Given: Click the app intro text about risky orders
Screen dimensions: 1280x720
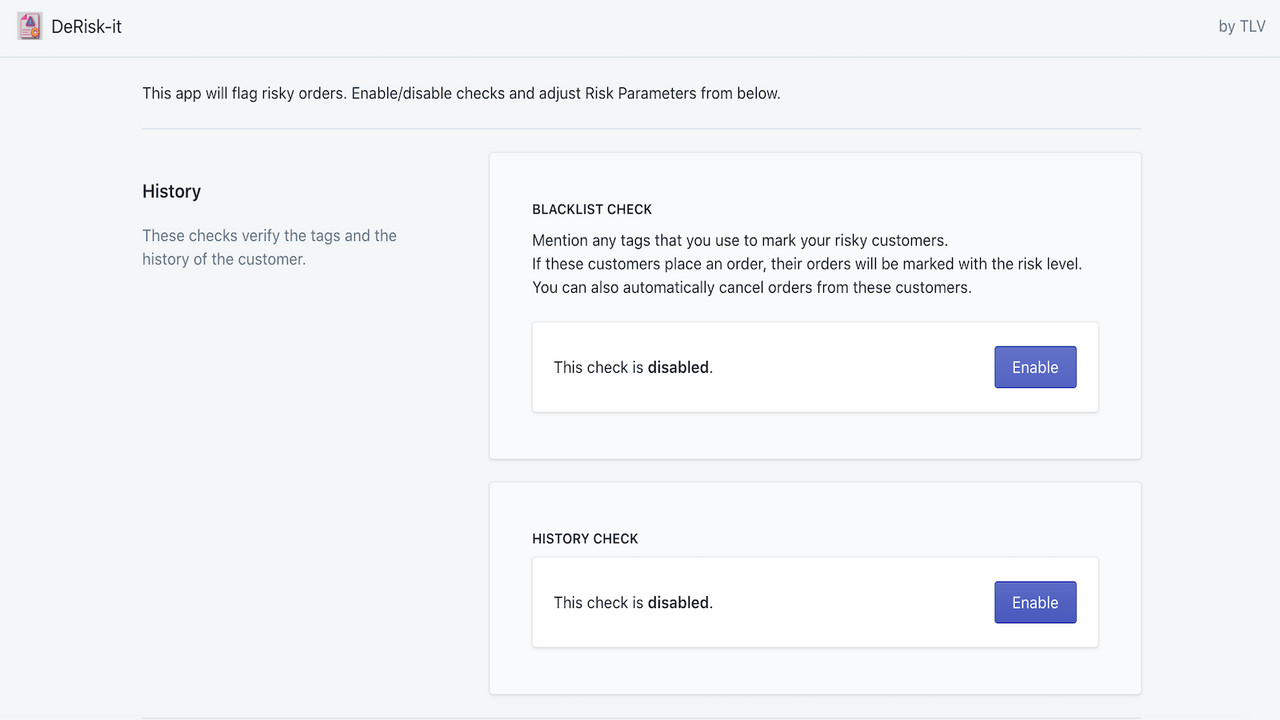Looking at the screenshot, I should (460, 93).
